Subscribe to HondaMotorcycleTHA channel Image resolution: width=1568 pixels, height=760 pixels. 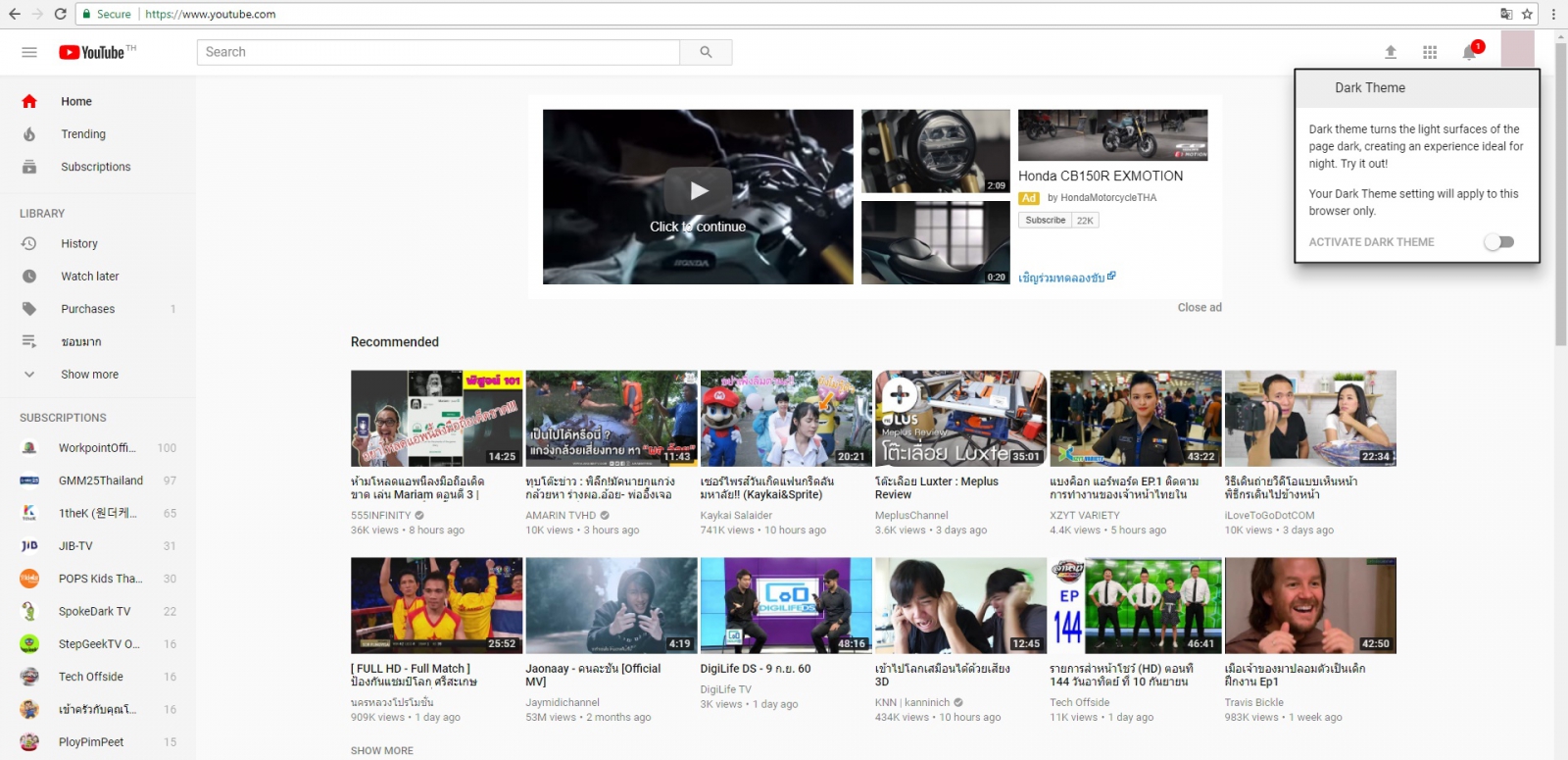point(1046,221)
